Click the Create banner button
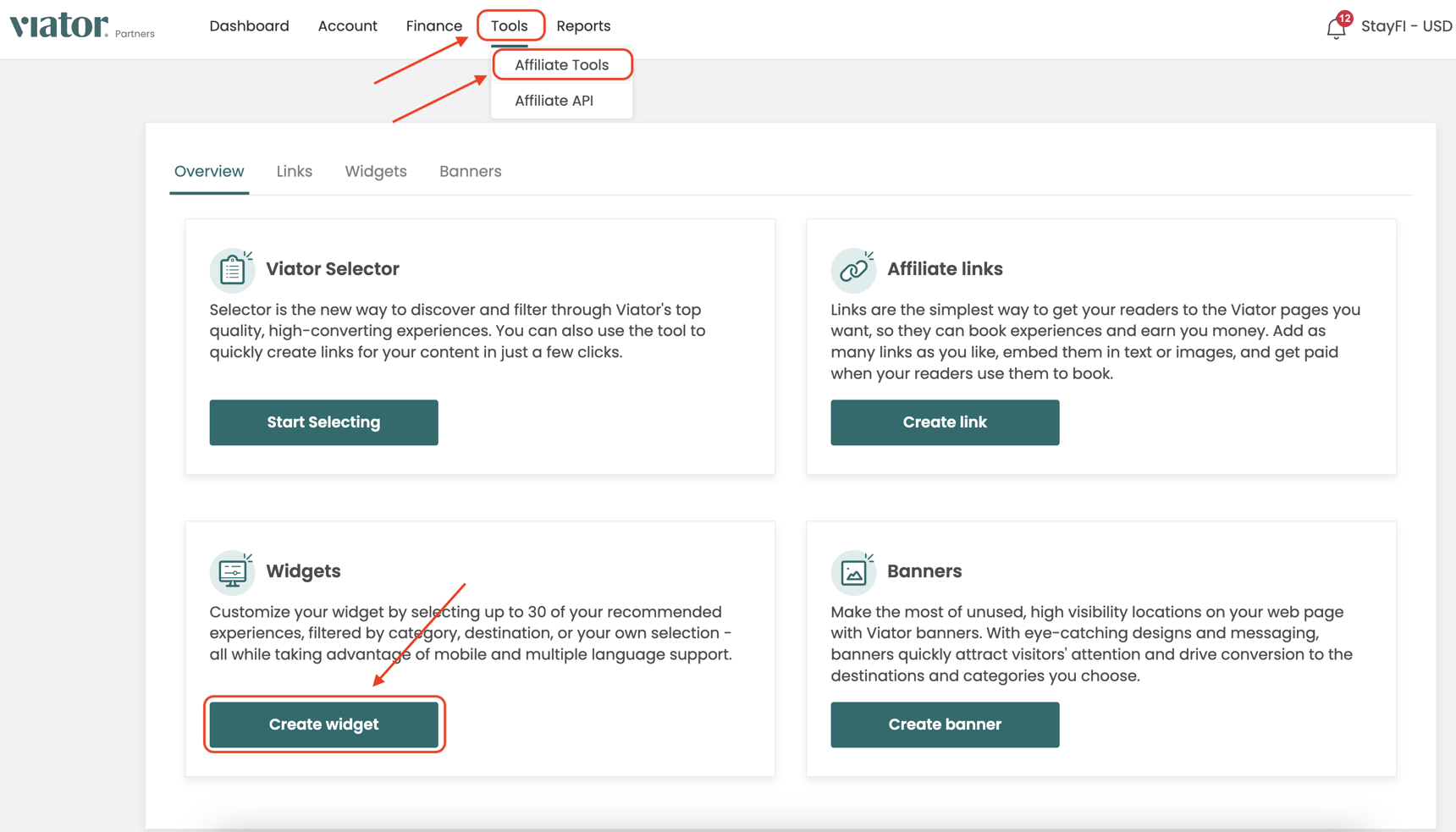 pos(945,724)
